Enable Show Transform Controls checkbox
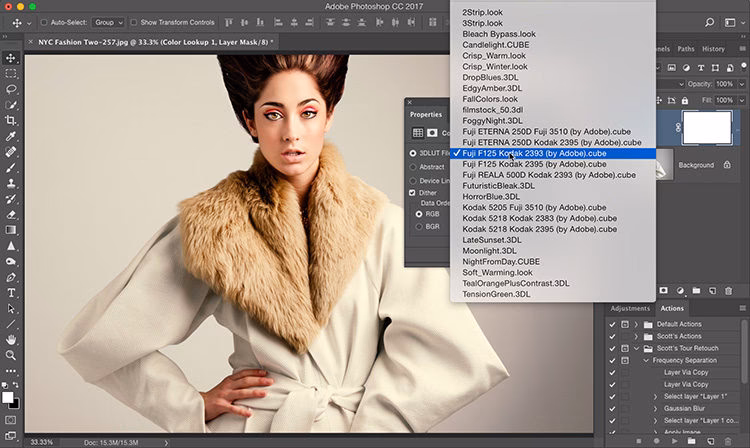The width and height of the screenshot is (750, 448). tap(134, 22)
